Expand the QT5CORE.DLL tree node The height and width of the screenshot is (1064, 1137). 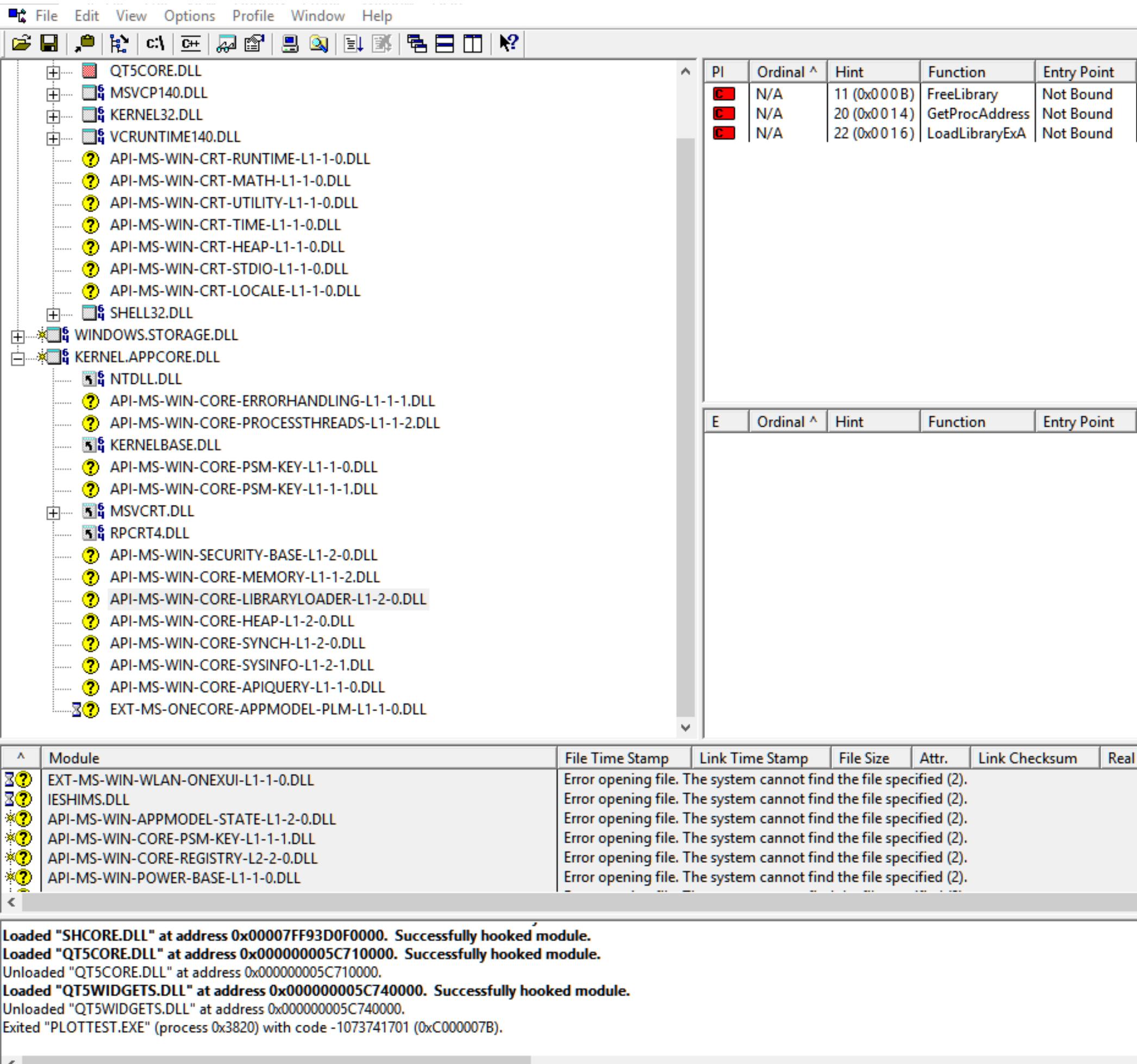53,72
